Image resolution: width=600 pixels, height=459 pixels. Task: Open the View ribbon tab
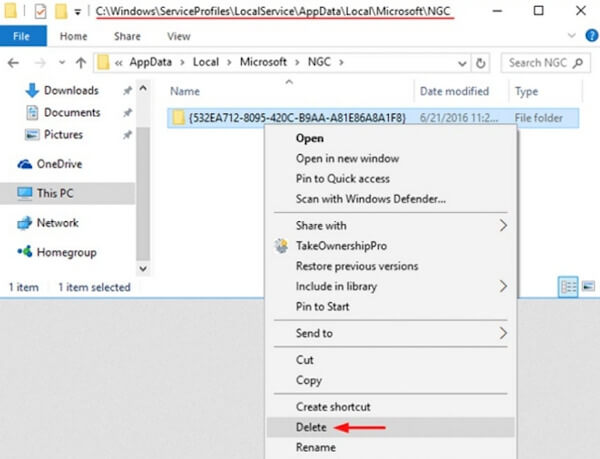coord(179,36)
